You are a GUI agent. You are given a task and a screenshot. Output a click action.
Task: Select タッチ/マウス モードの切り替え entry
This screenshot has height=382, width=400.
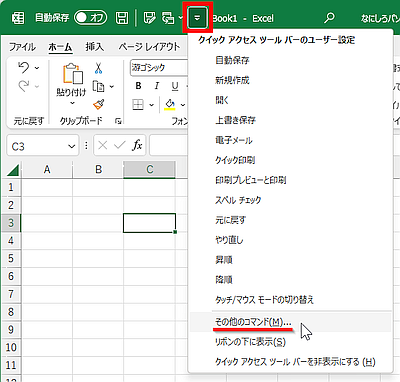pyautogui.click(x=290, y=300)
